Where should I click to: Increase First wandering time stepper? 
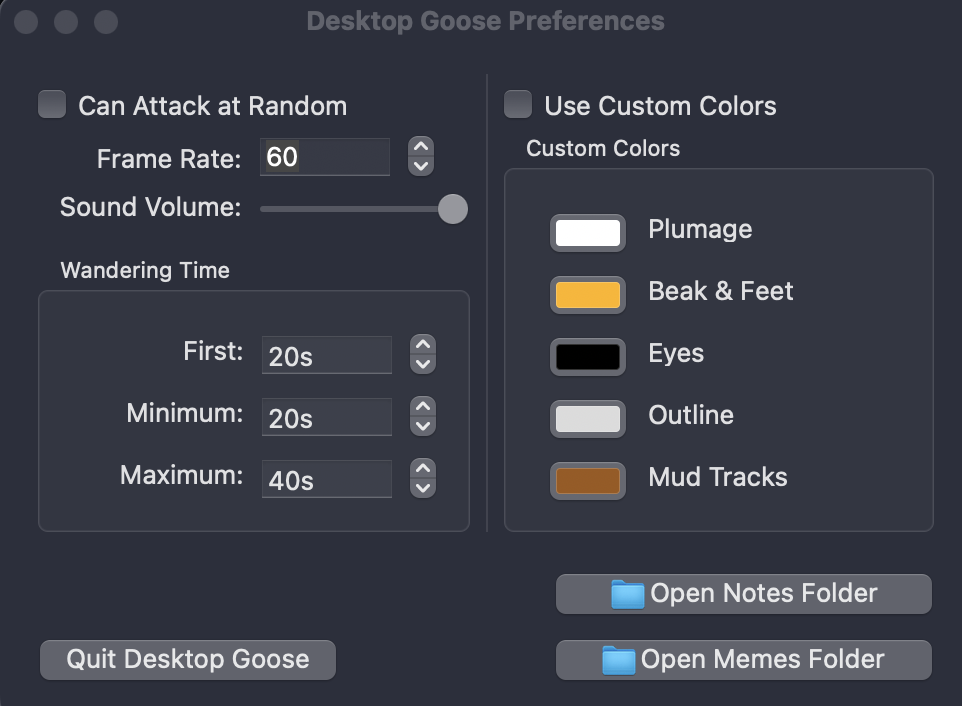[424, 345]
